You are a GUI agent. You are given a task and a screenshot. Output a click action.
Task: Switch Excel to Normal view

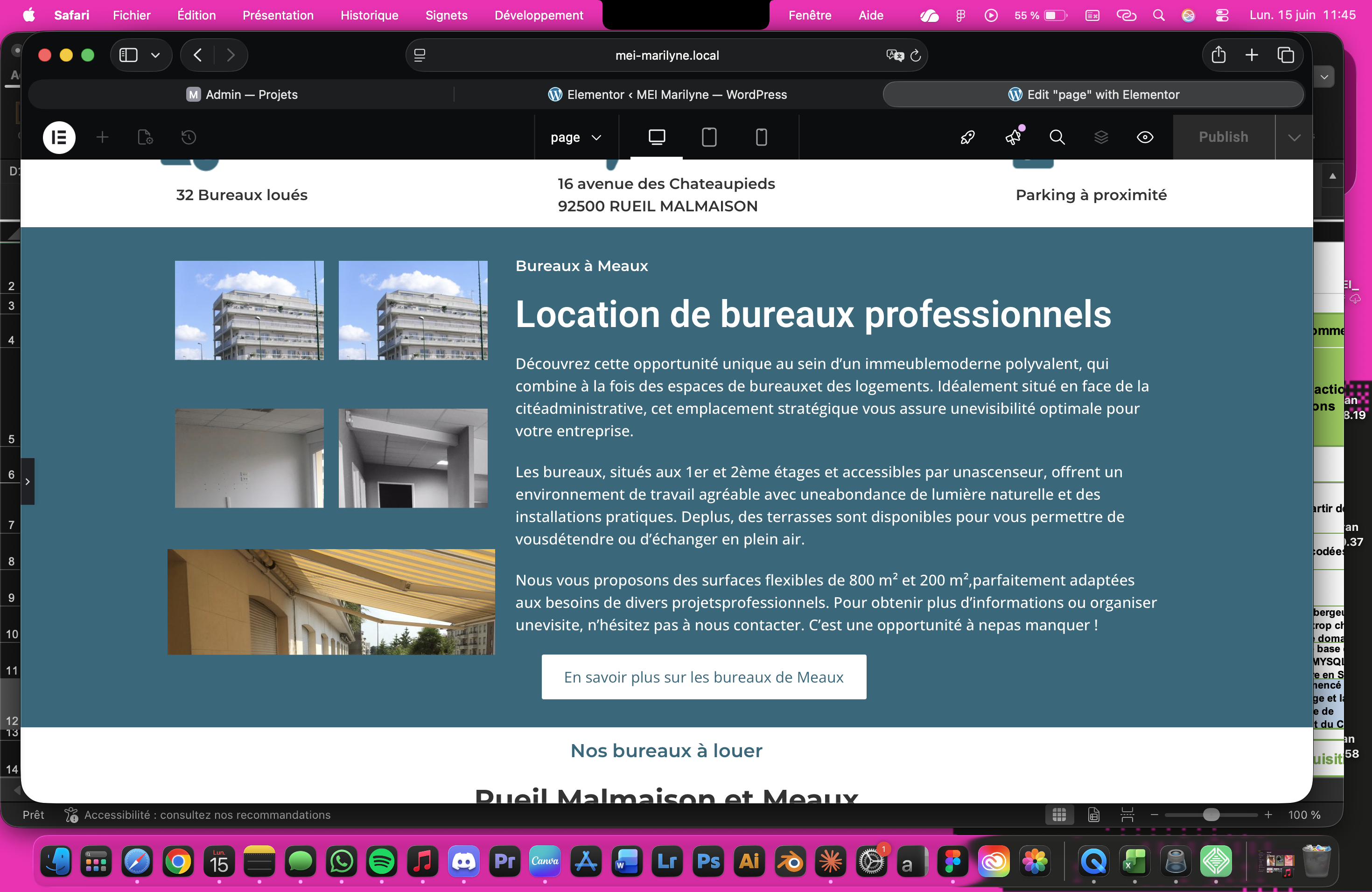(1059, 815)
